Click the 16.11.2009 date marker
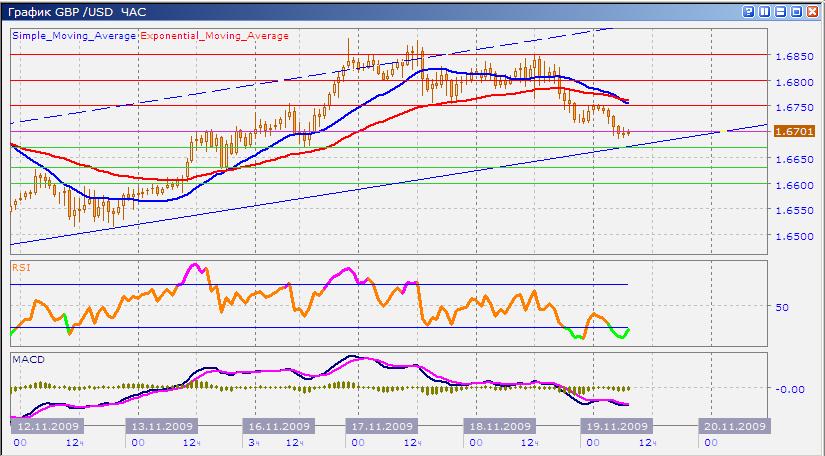 (277, 425)
